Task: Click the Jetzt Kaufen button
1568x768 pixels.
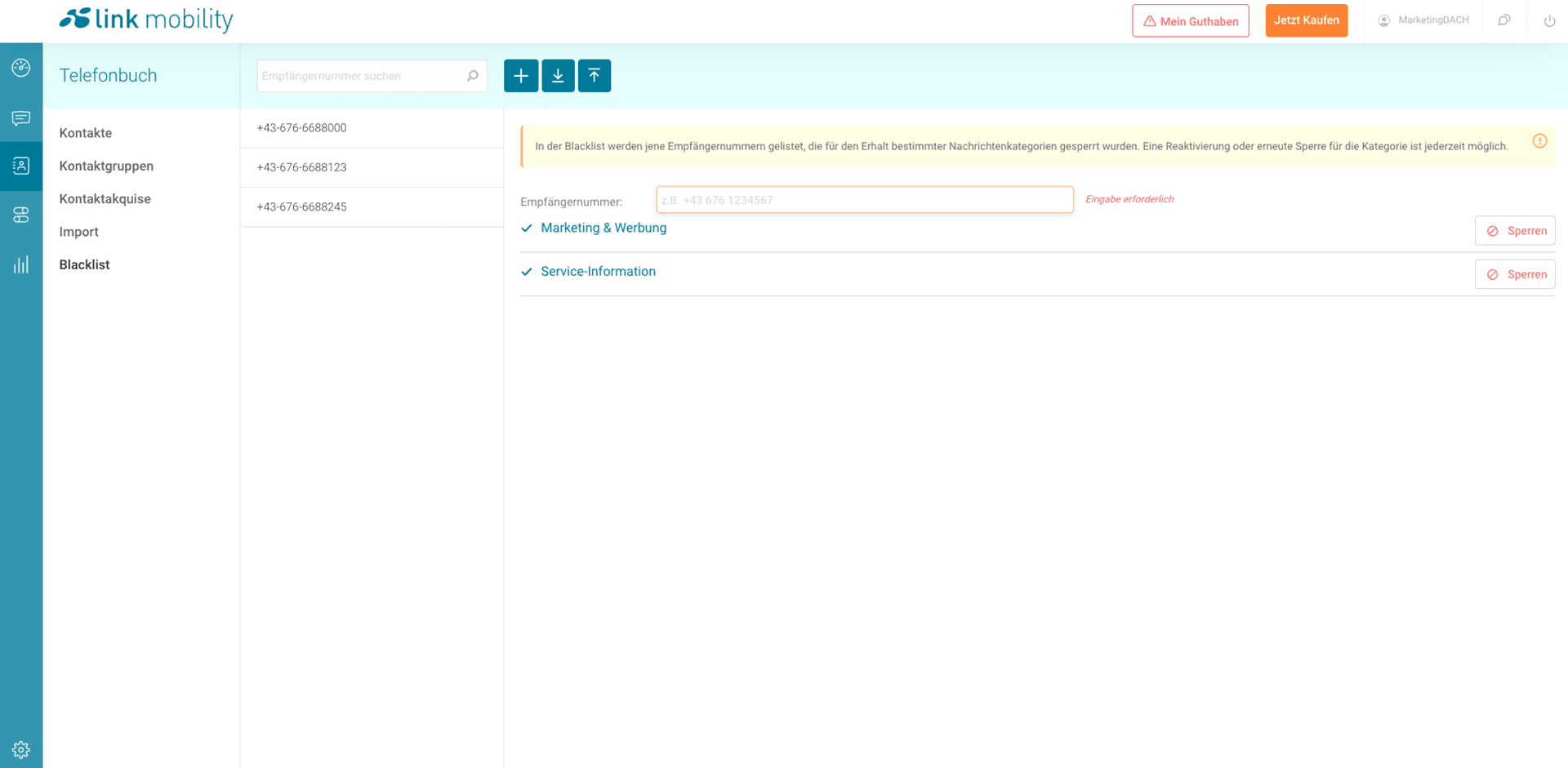Action: (1306, 20)
